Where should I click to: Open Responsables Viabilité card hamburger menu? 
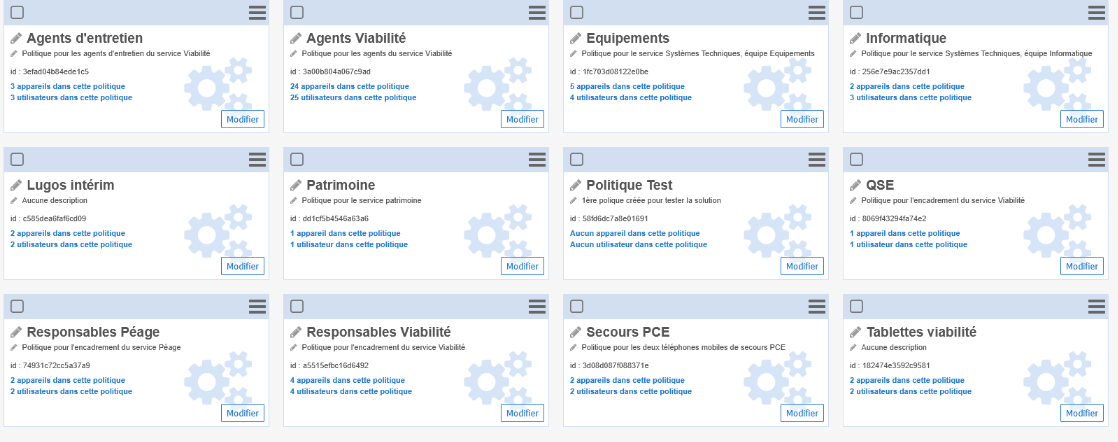click(537, 306)
